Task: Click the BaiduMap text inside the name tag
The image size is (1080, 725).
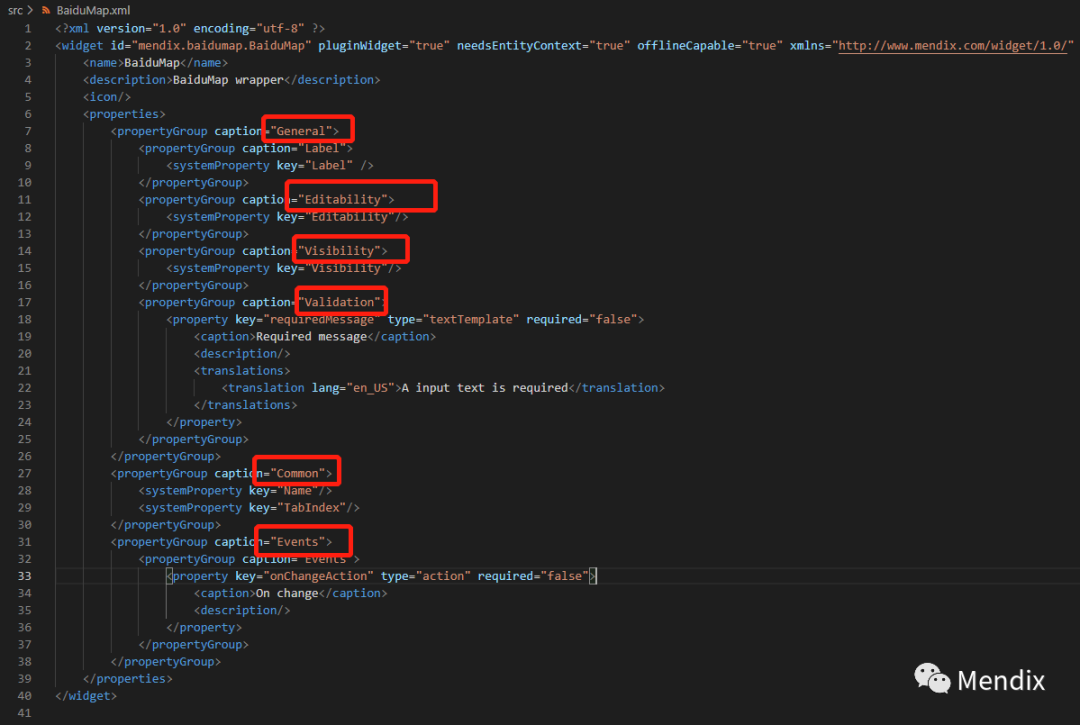Action: 152,63
